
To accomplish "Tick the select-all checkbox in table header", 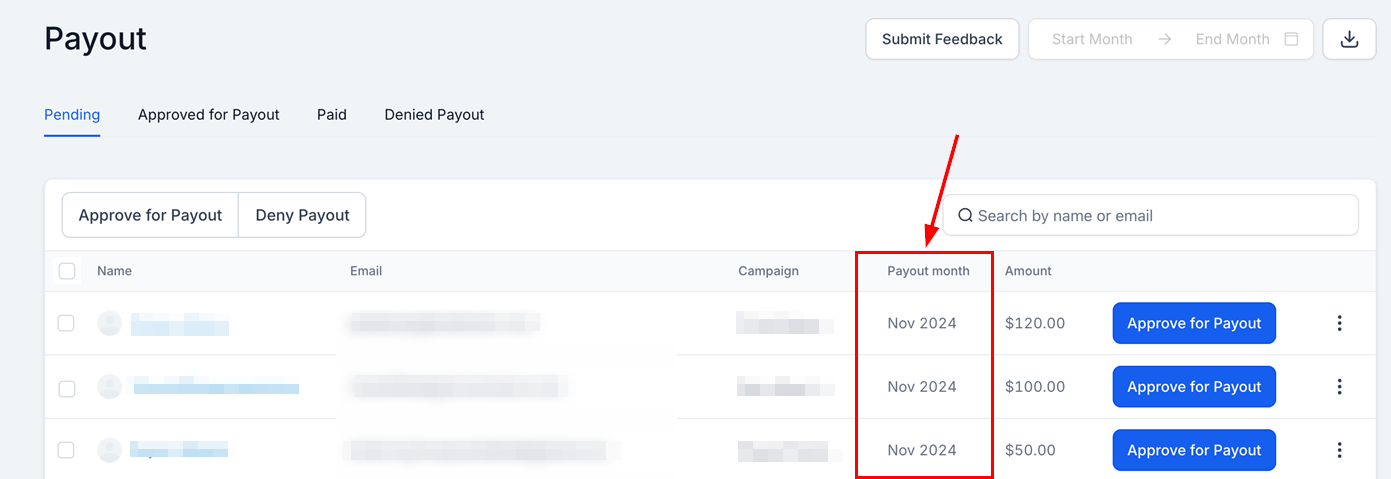I will [x=66, y=271].
